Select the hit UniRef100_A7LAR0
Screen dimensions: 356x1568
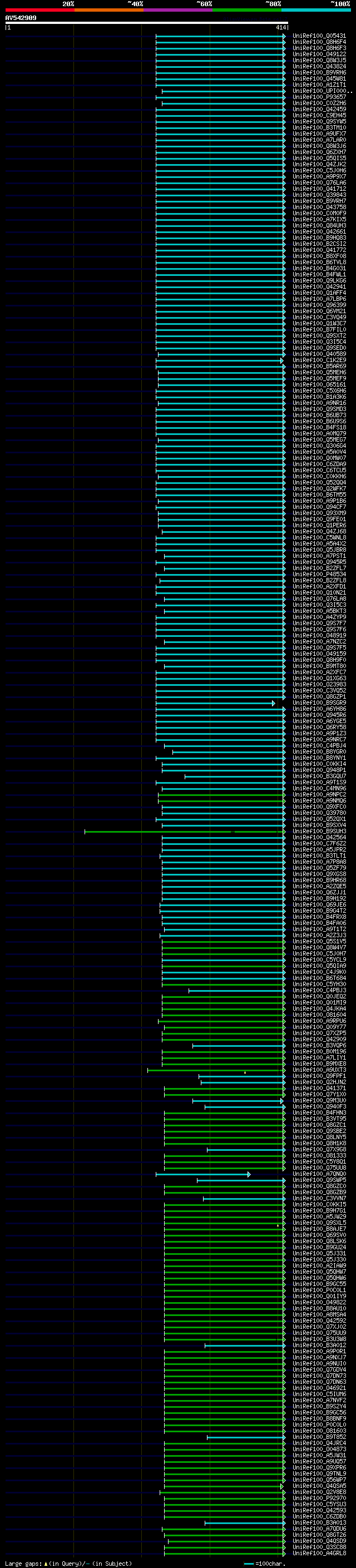click(319, 140)
